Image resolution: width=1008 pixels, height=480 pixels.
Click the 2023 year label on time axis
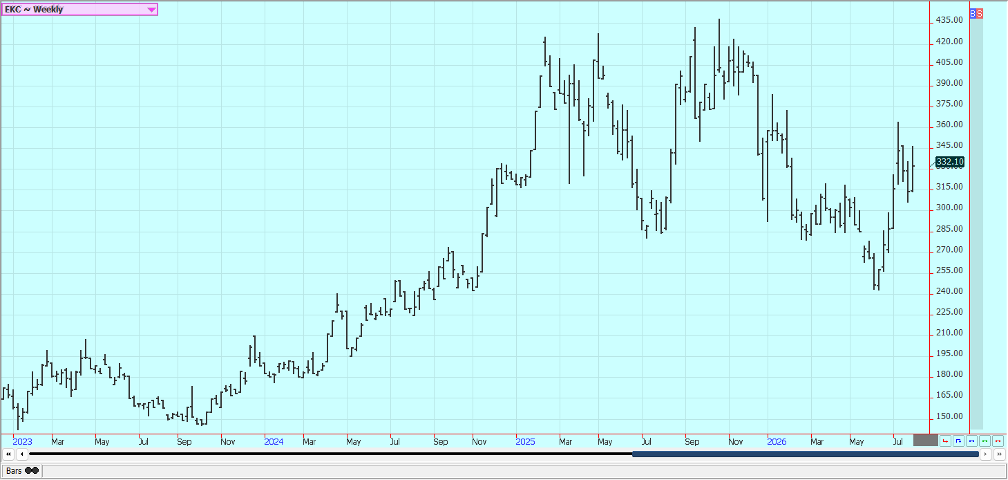pyautogui.click(x=22, y=442)
